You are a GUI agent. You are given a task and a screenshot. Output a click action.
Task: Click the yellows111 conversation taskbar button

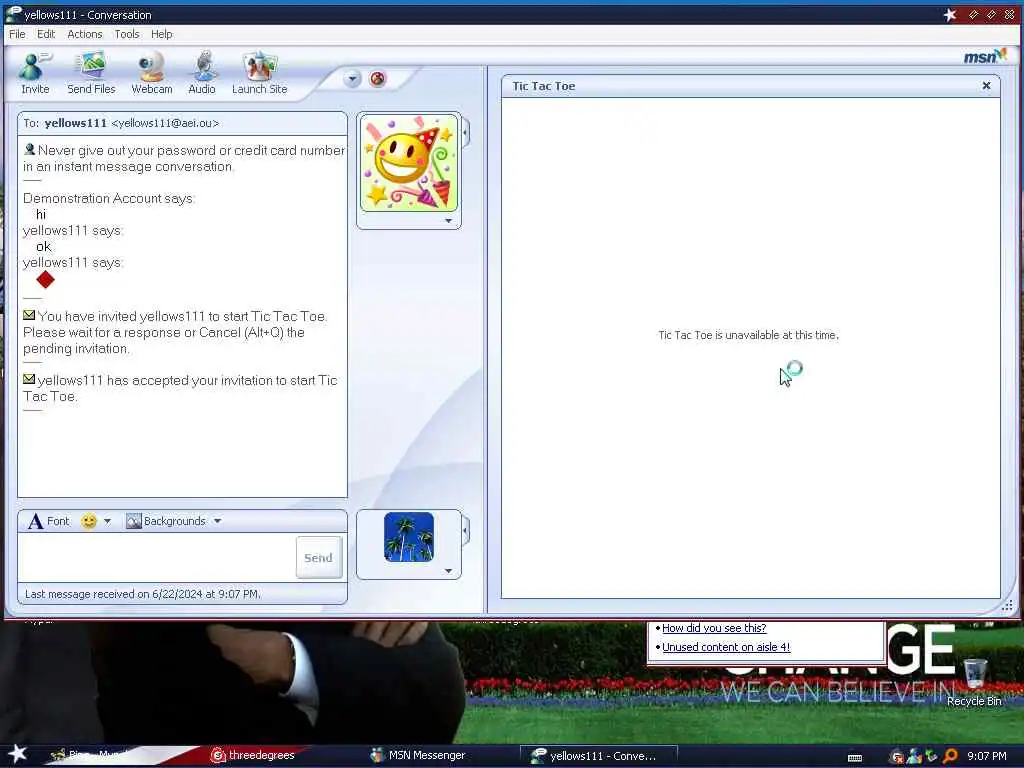(598, 756)
